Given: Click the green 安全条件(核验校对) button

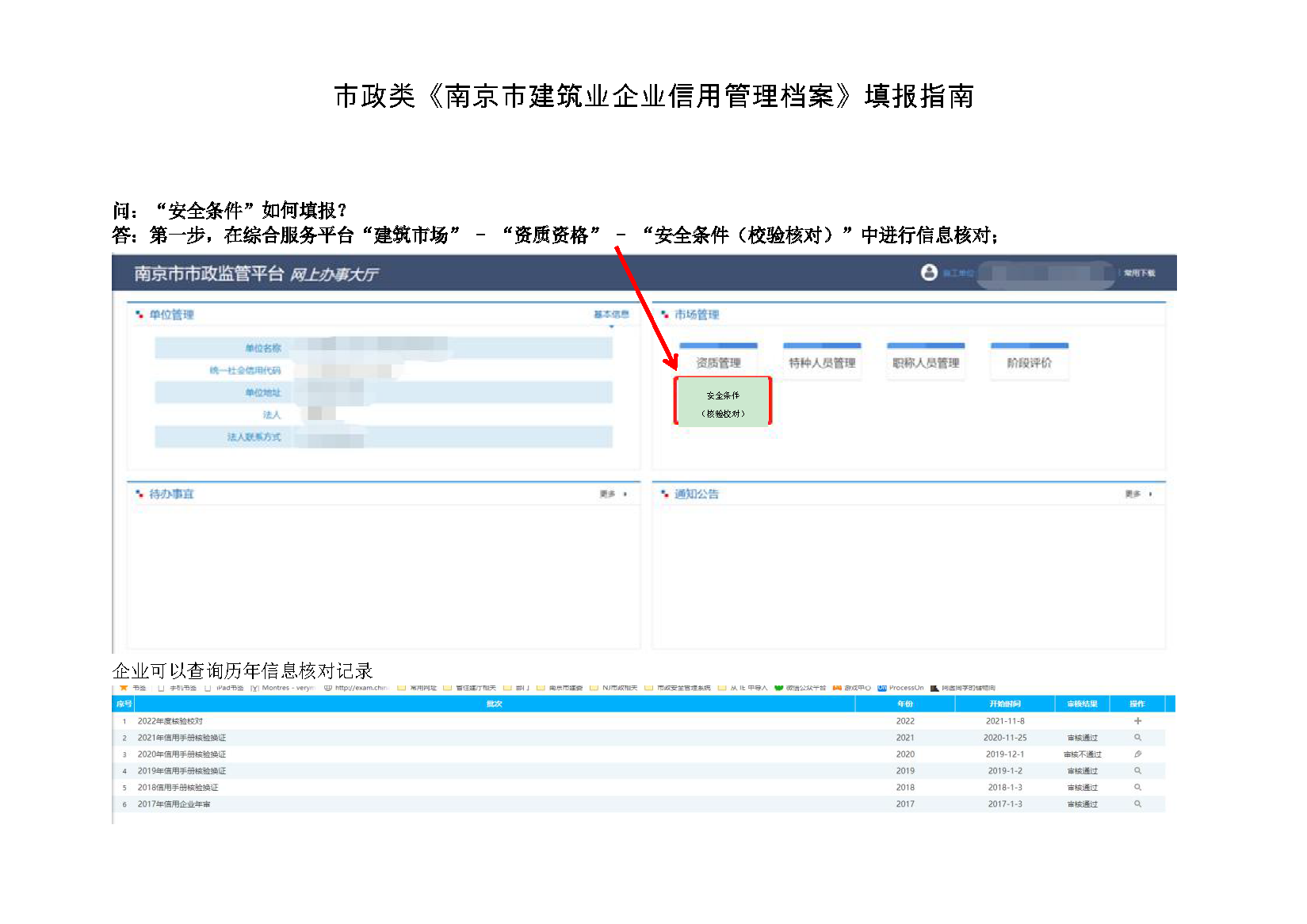Looking at the screenshot, I should pyautogui.click(x=723, y=403).
